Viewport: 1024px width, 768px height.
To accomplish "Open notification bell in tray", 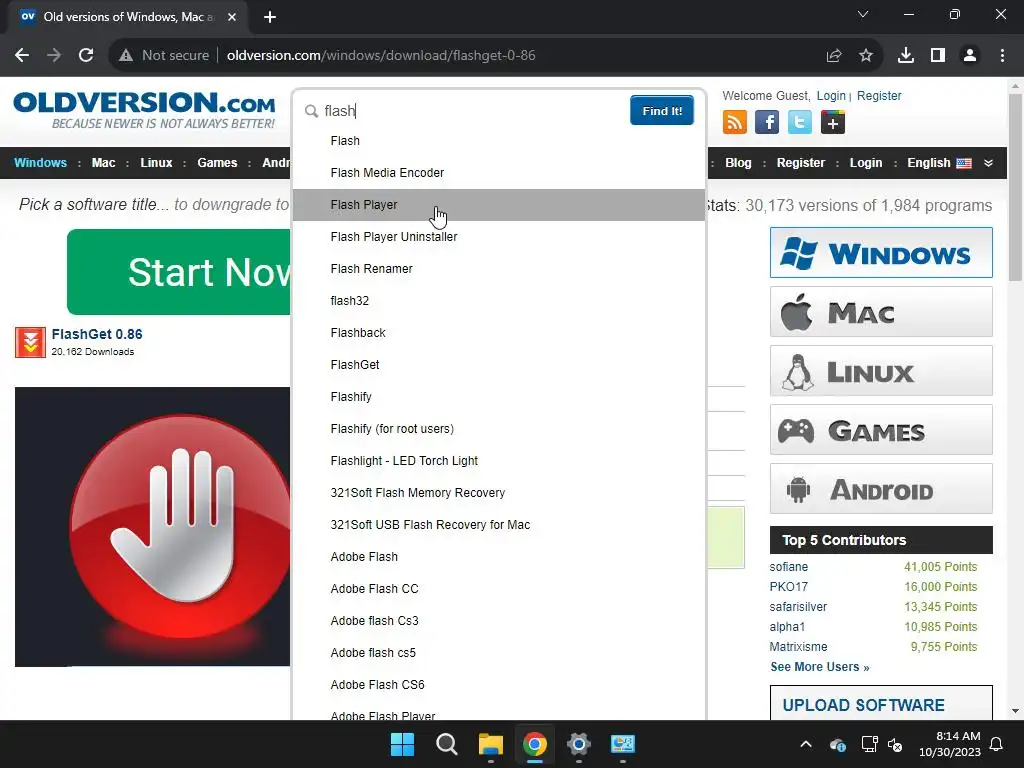I will point(997,744).
